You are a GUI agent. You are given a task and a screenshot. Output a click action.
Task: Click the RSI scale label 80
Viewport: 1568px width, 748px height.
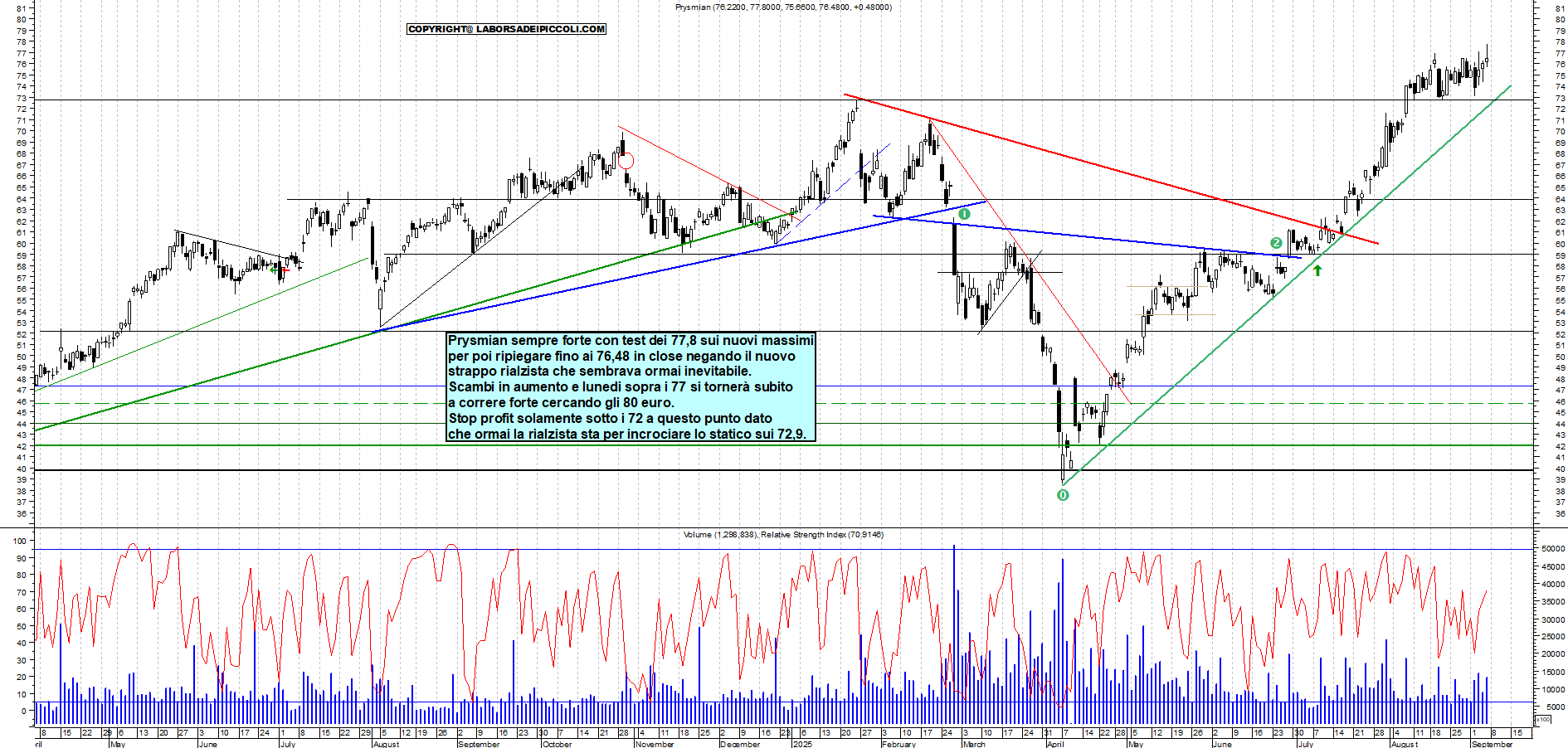click(x=21, y=575)
